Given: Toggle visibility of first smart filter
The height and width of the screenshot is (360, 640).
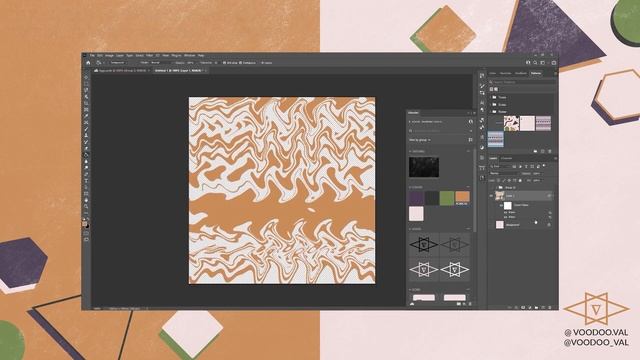Looking at the screenshot, I should pos(506,213).
